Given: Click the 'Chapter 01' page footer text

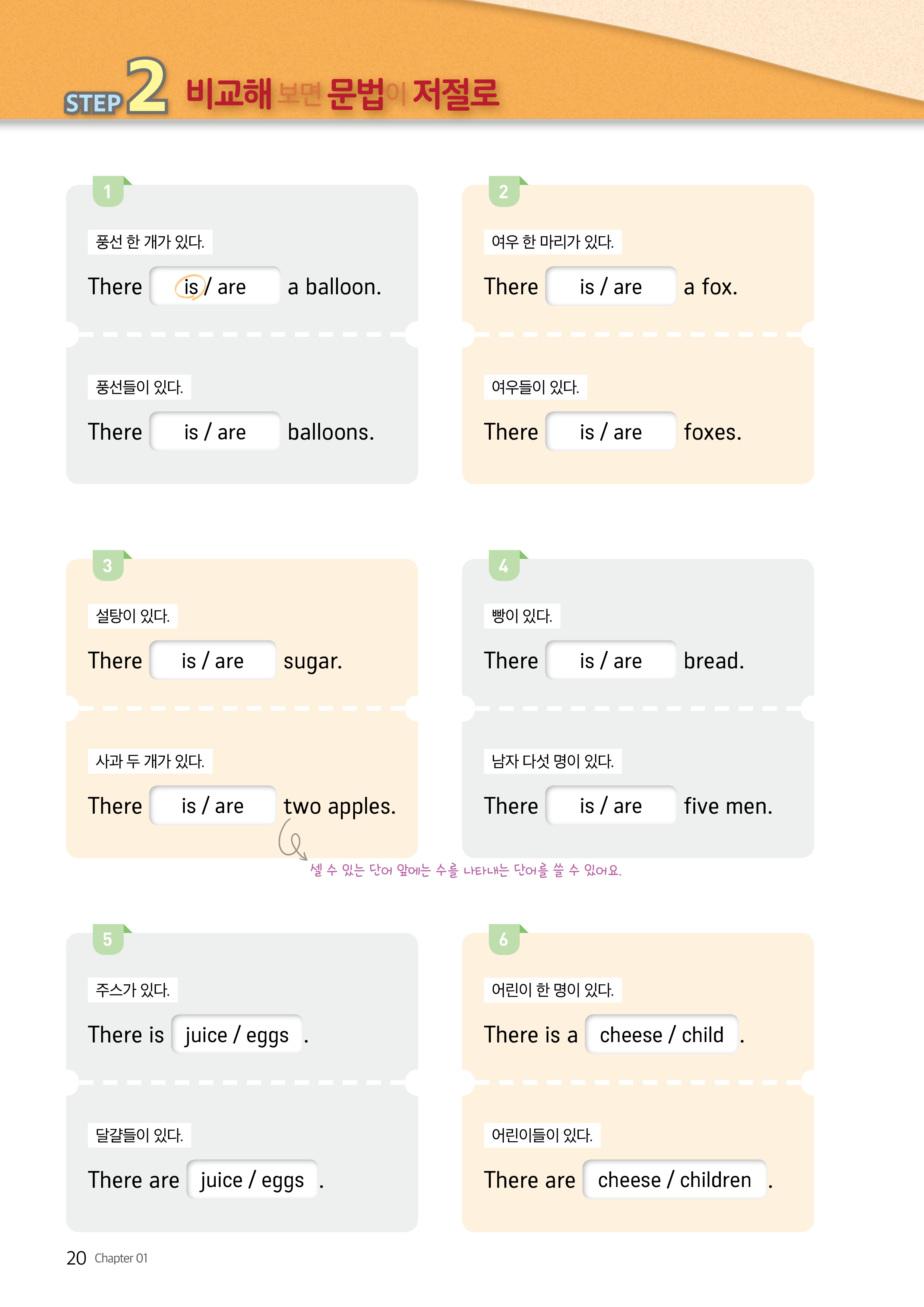Looking at the screenshot, I should 121,1258.
